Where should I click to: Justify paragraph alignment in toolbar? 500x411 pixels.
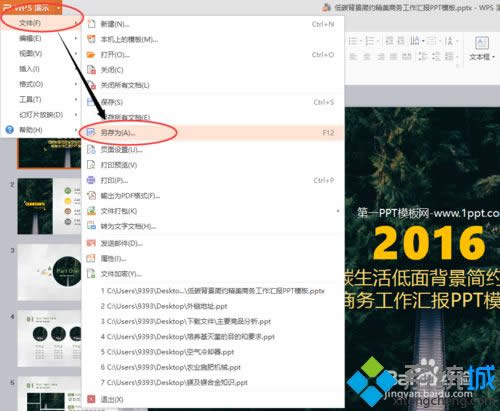[394, 57]
